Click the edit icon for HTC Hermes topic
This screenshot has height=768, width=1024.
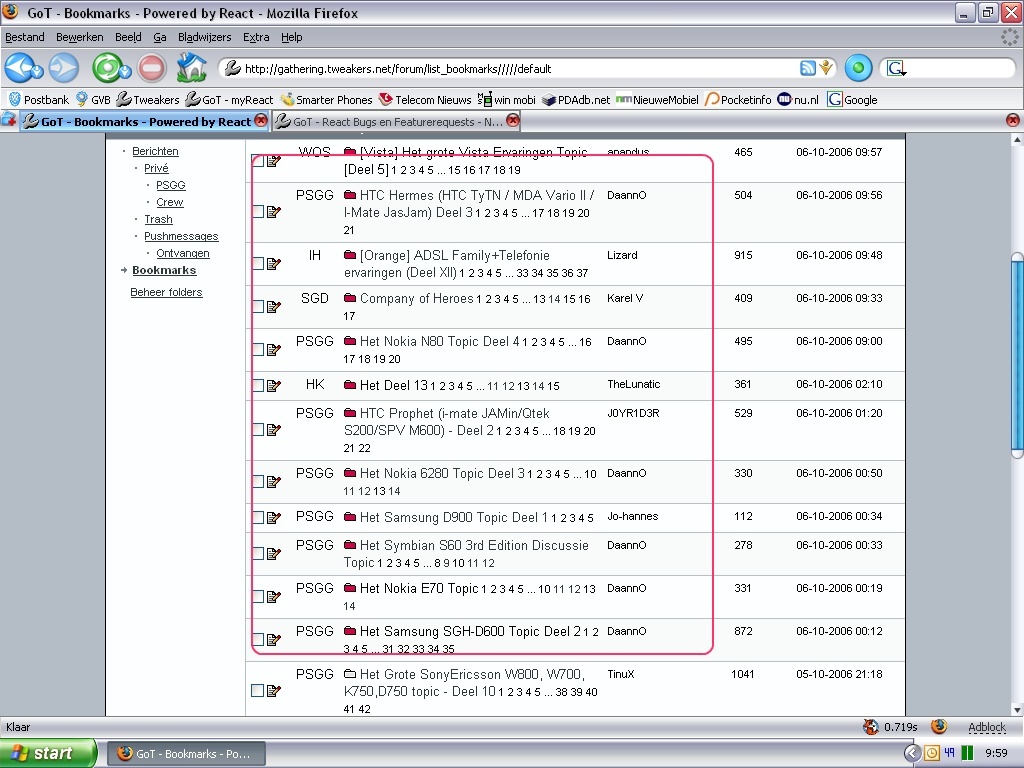tap(274, 212)
